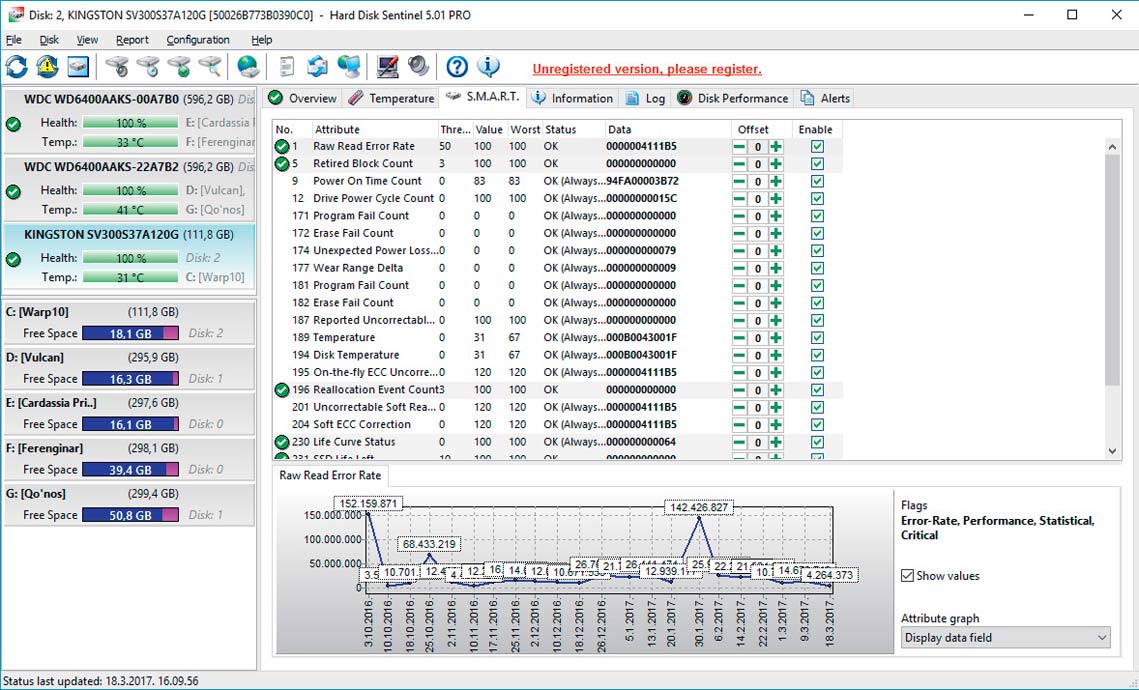Click the disk with stethoscope test icon
1139x690 pixels.
click(x=116, y=68)
